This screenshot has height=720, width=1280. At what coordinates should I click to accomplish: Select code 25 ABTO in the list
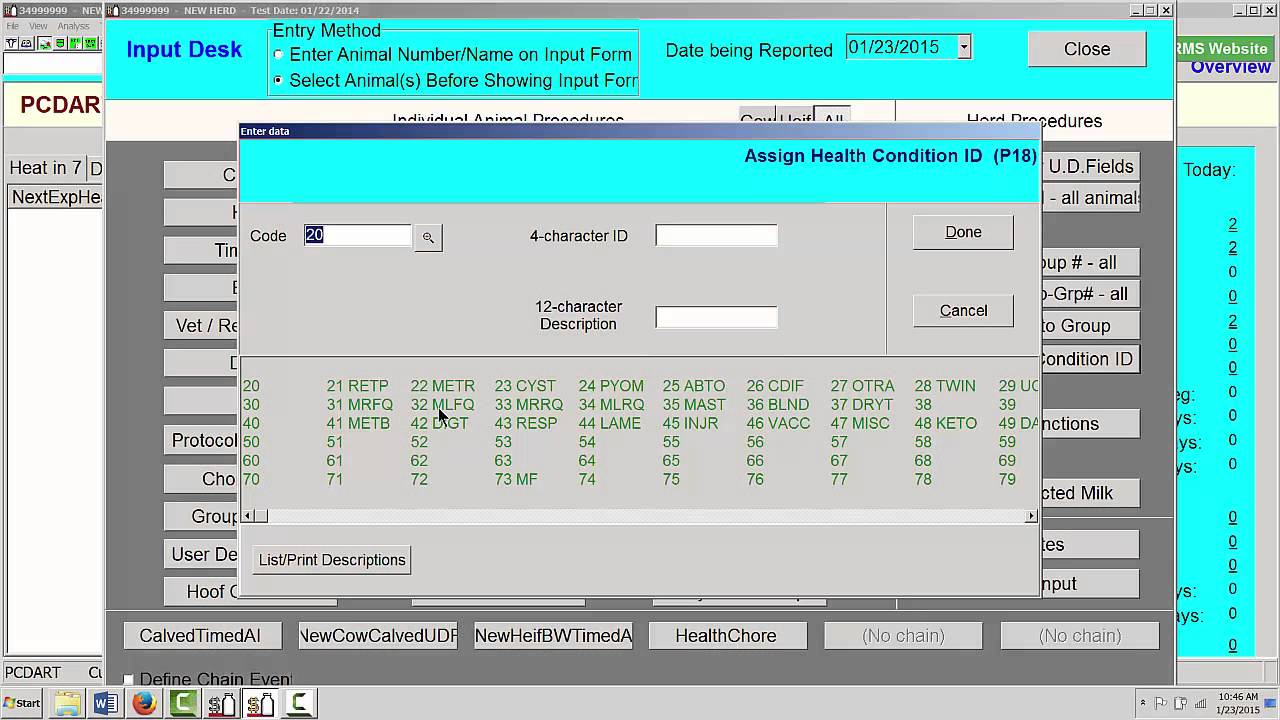pos(693,386)
